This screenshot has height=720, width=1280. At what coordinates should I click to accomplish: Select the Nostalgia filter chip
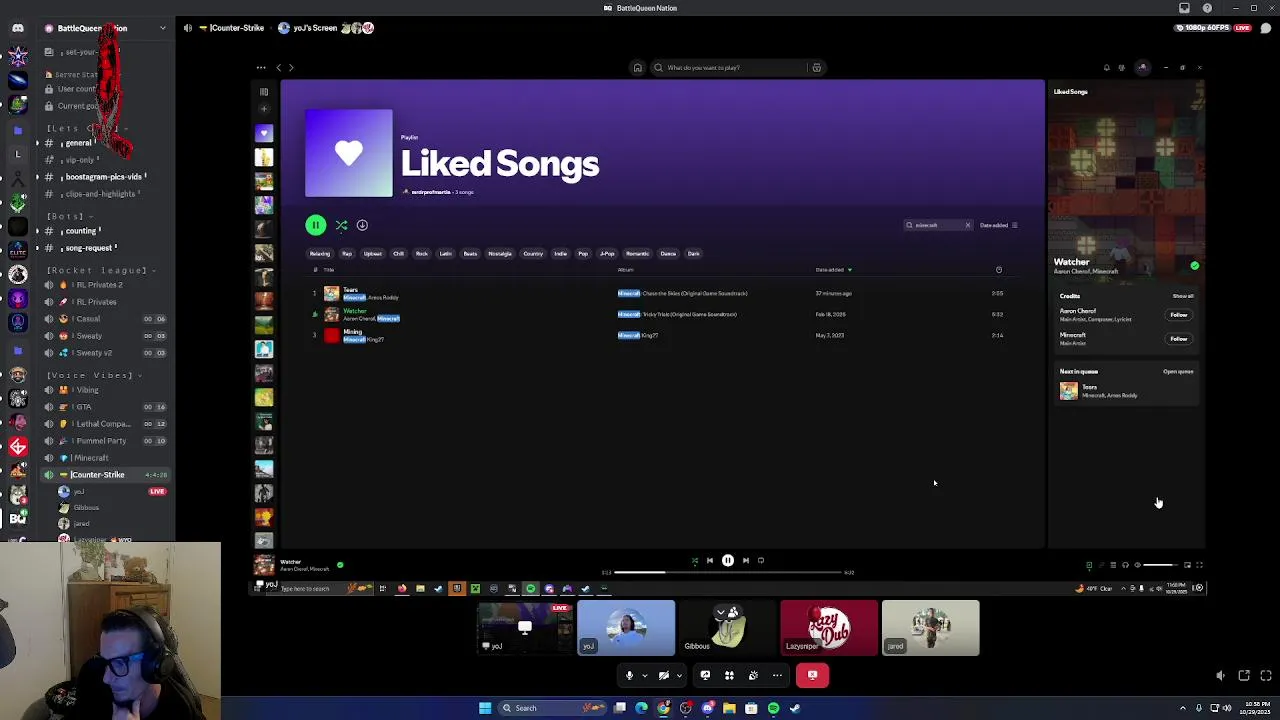tap(499, 254)
